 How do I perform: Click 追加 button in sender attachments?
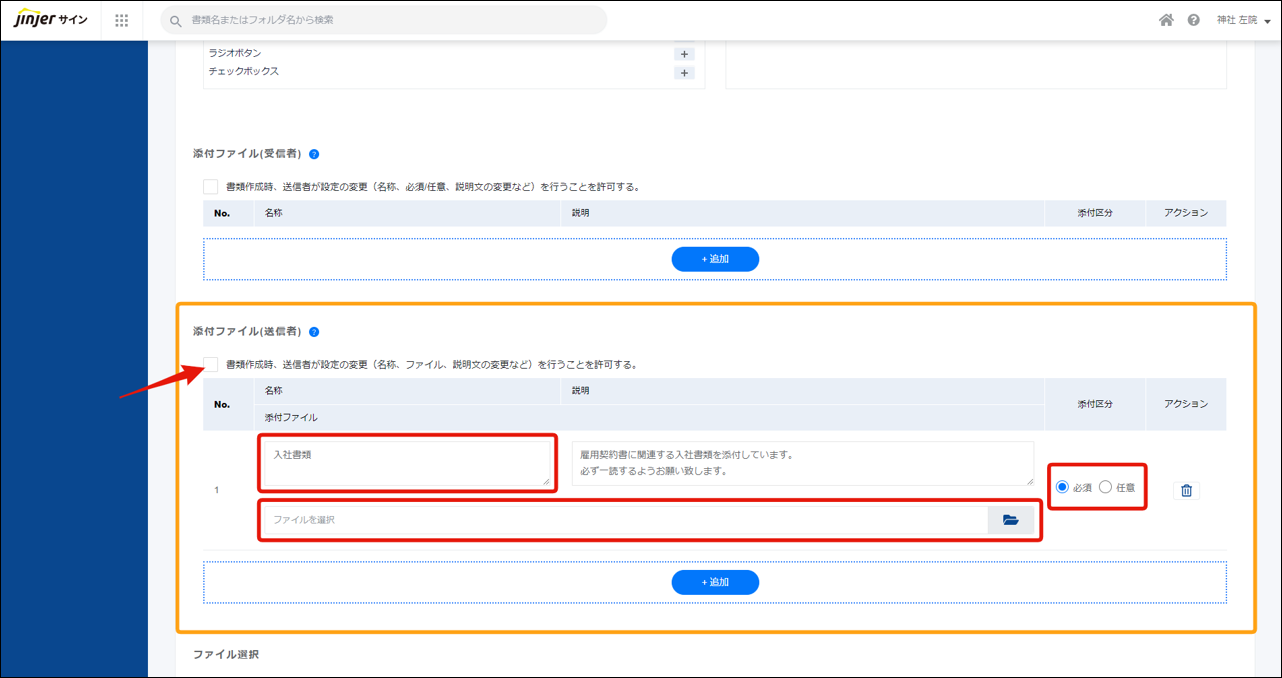coord(715,582)
